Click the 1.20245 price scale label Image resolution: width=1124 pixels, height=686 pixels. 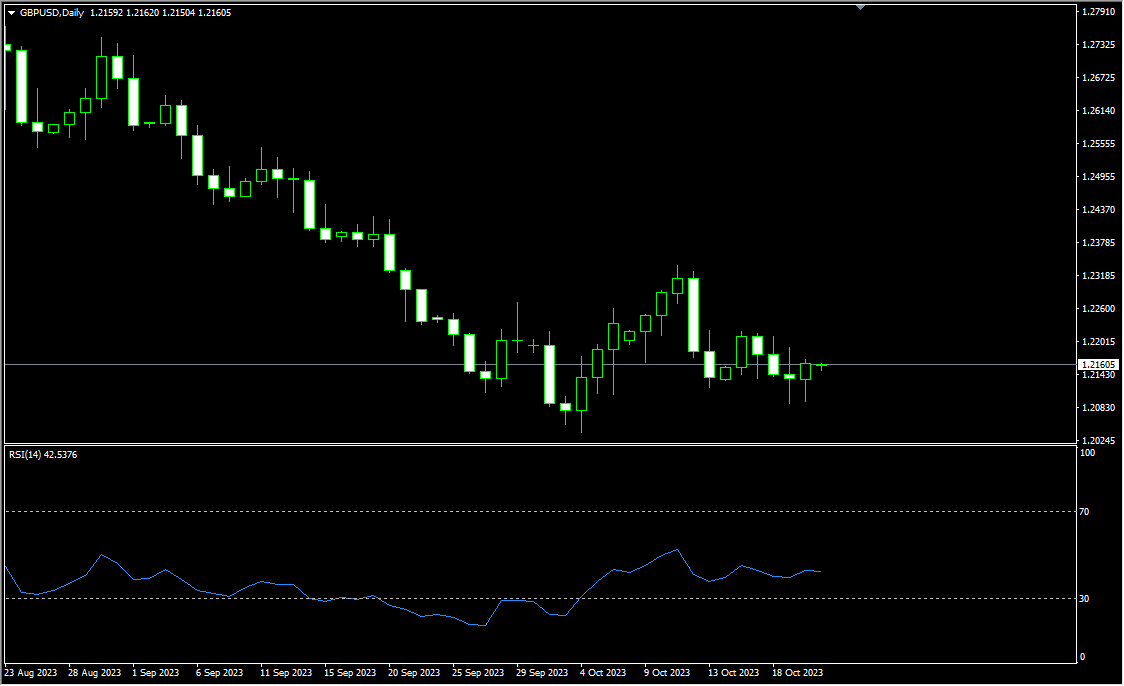[x=1099, y=440]
